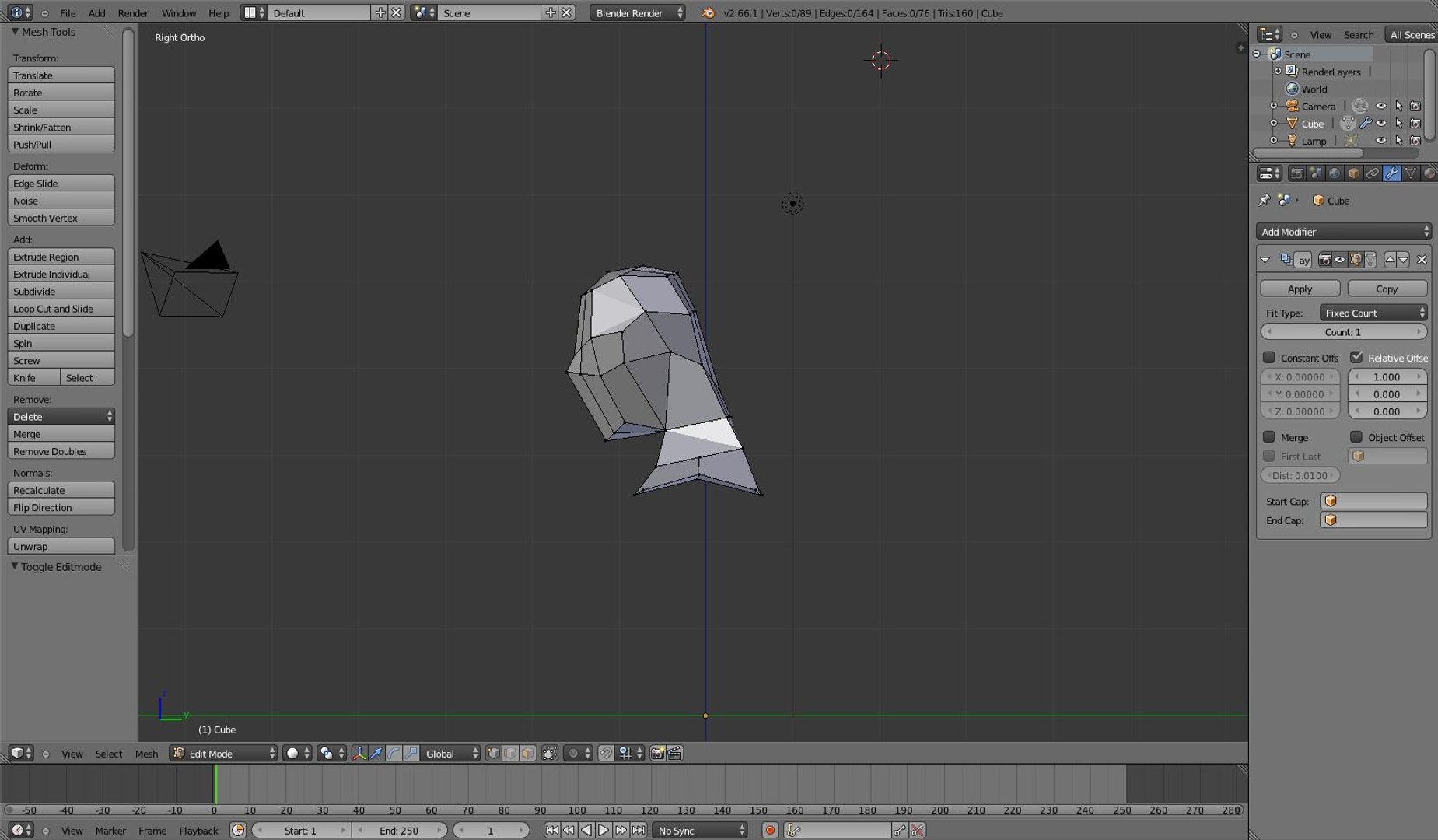Click the OpenGL render animation clapper icon
This screenshot has width=1438, height=840.
674,753
